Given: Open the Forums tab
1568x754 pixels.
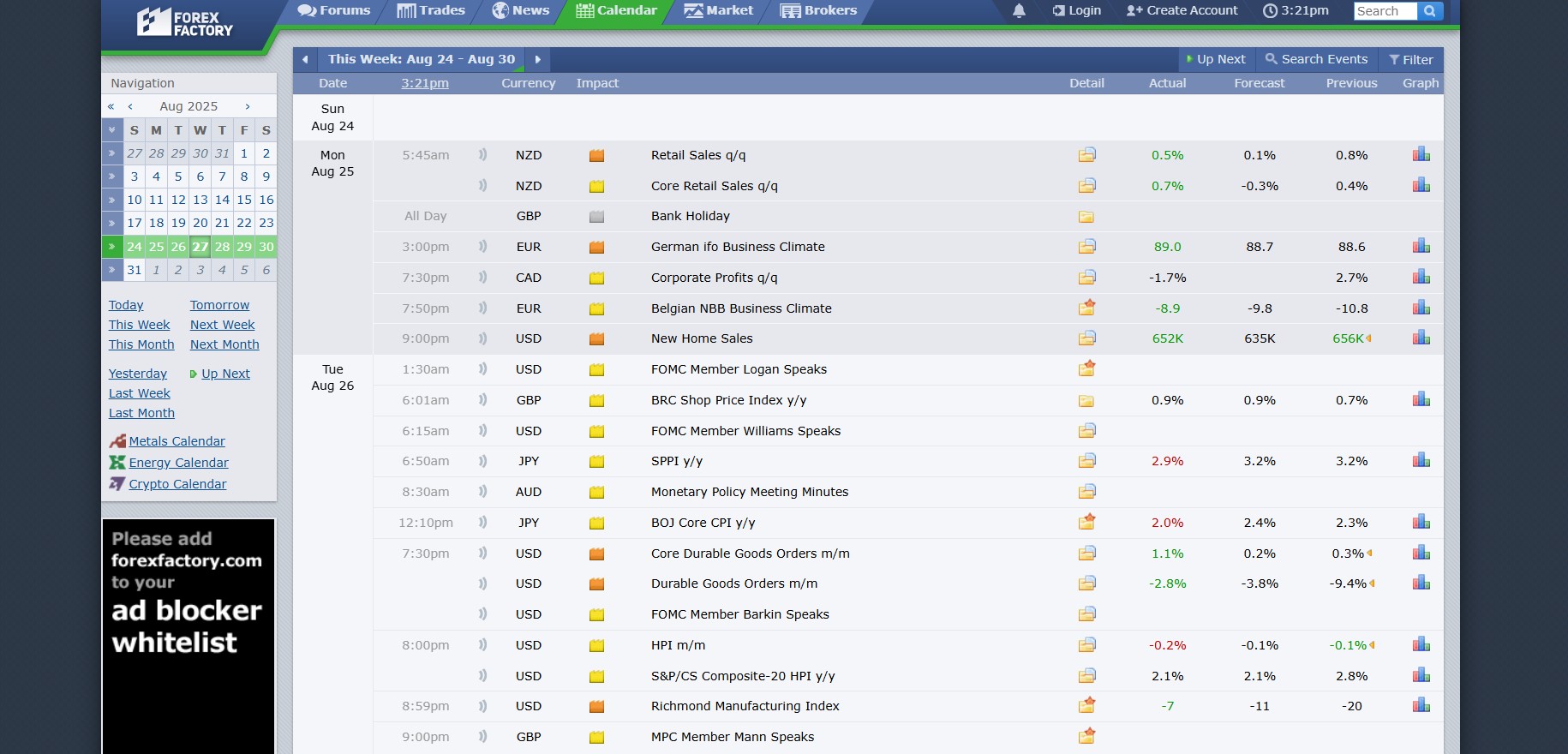Looking at the screenshot, I should [x=334, y=11].
